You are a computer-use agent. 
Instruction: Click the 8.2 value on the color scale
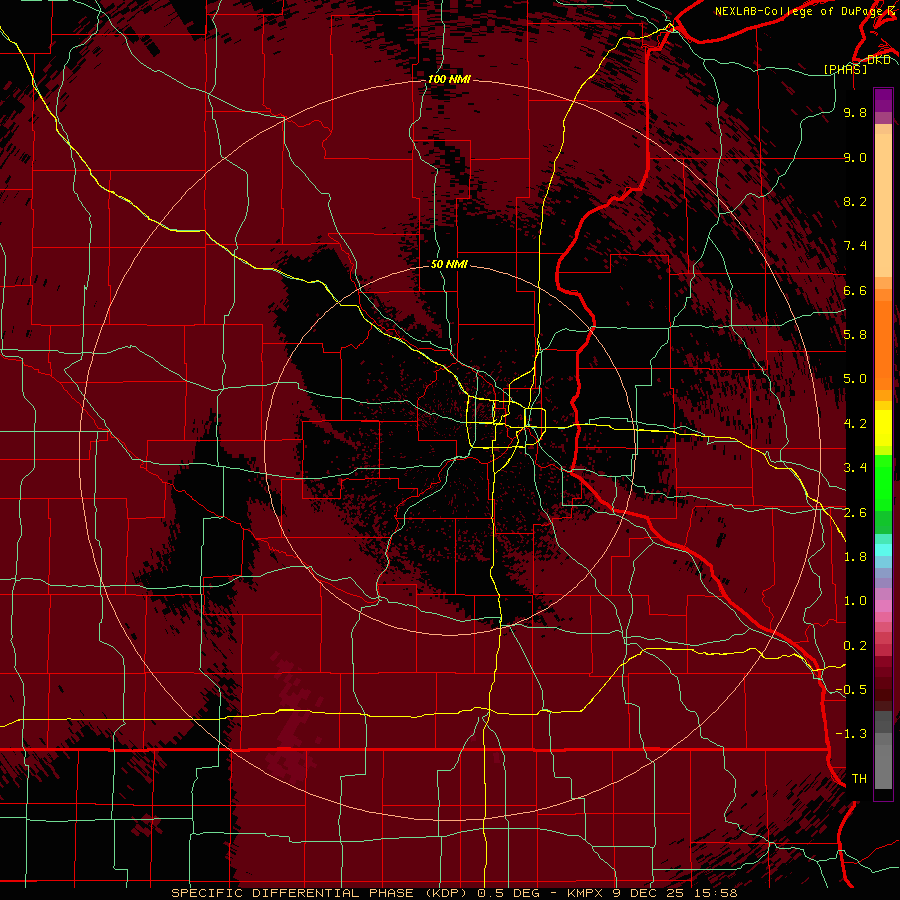855,201
